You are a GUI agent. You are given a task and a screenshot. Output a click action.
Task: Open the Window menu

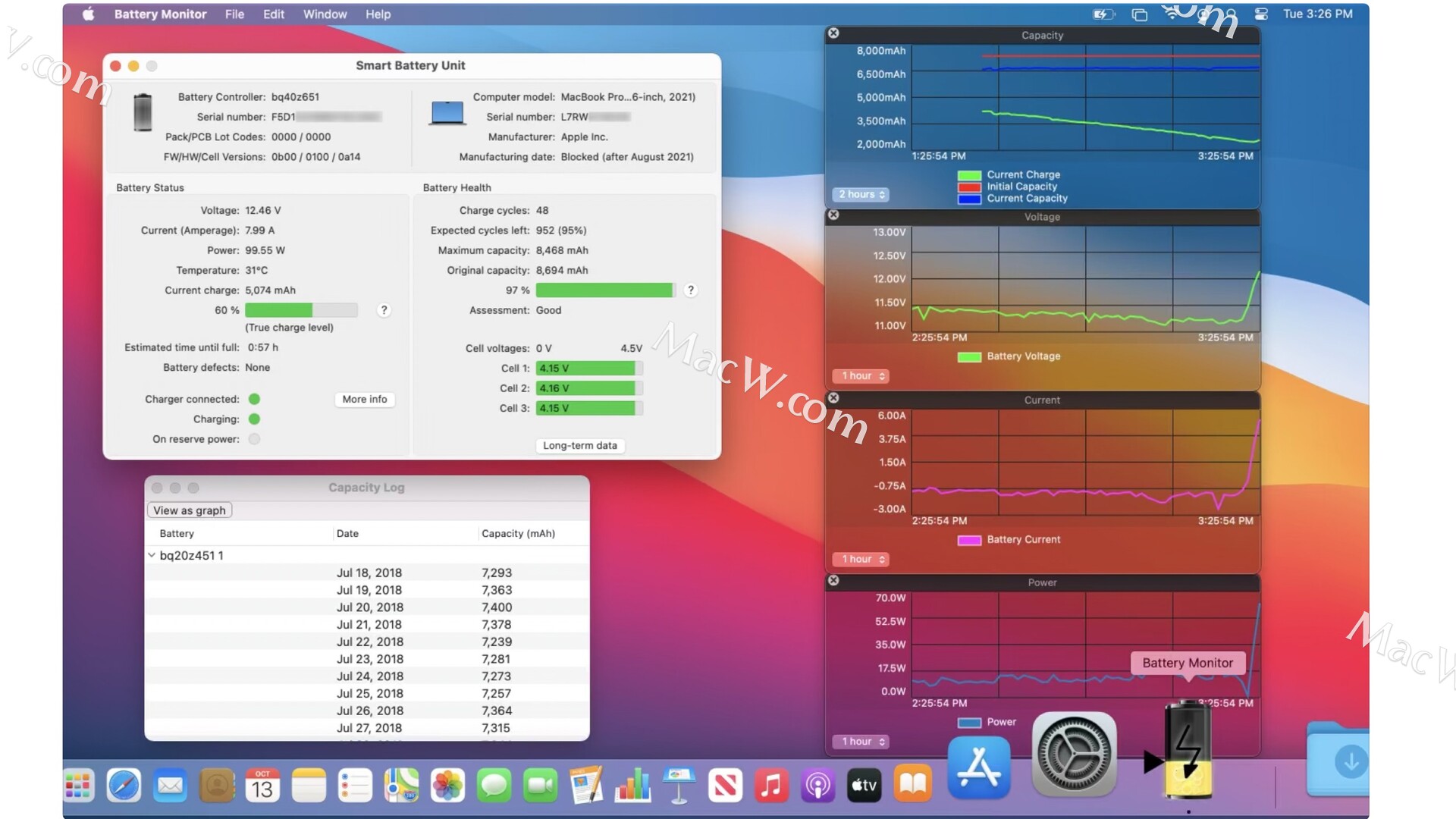(x=325, y=14)
